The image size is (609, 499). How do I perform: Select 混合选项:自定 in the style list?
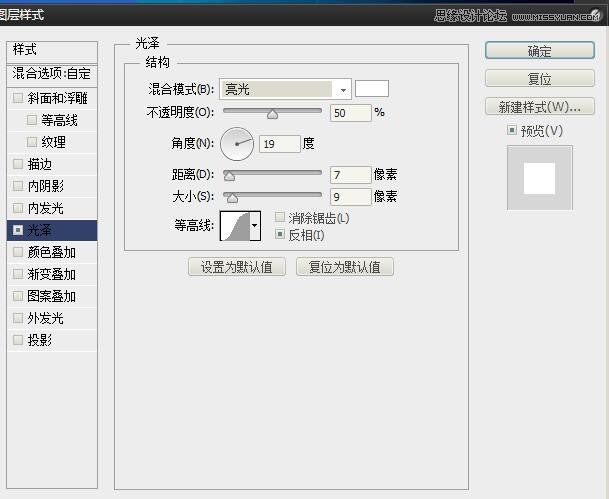[51, 74]
